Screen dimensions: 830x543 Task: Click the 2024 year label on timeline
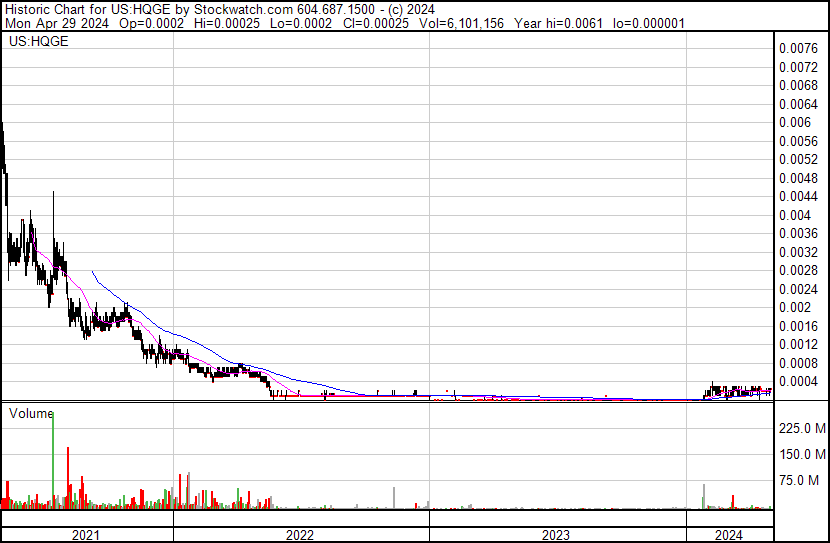pos(729,535)
